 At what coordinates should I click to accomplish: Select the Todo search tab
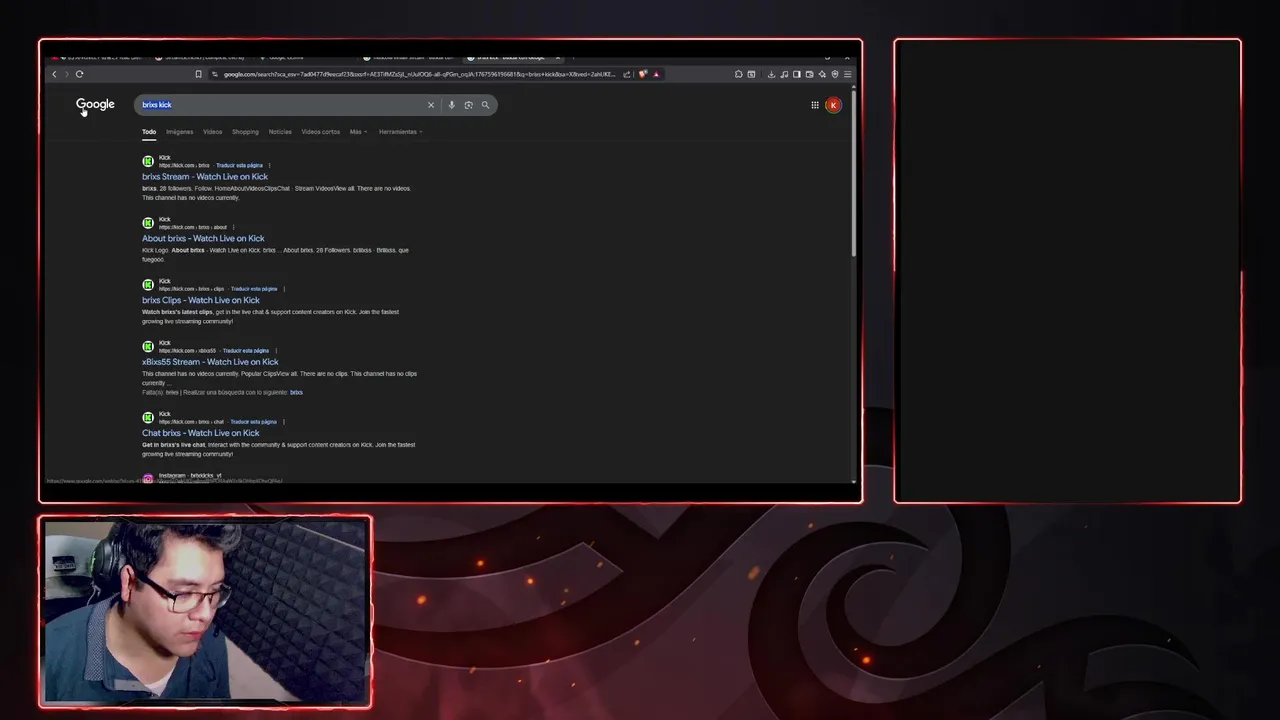149,132
